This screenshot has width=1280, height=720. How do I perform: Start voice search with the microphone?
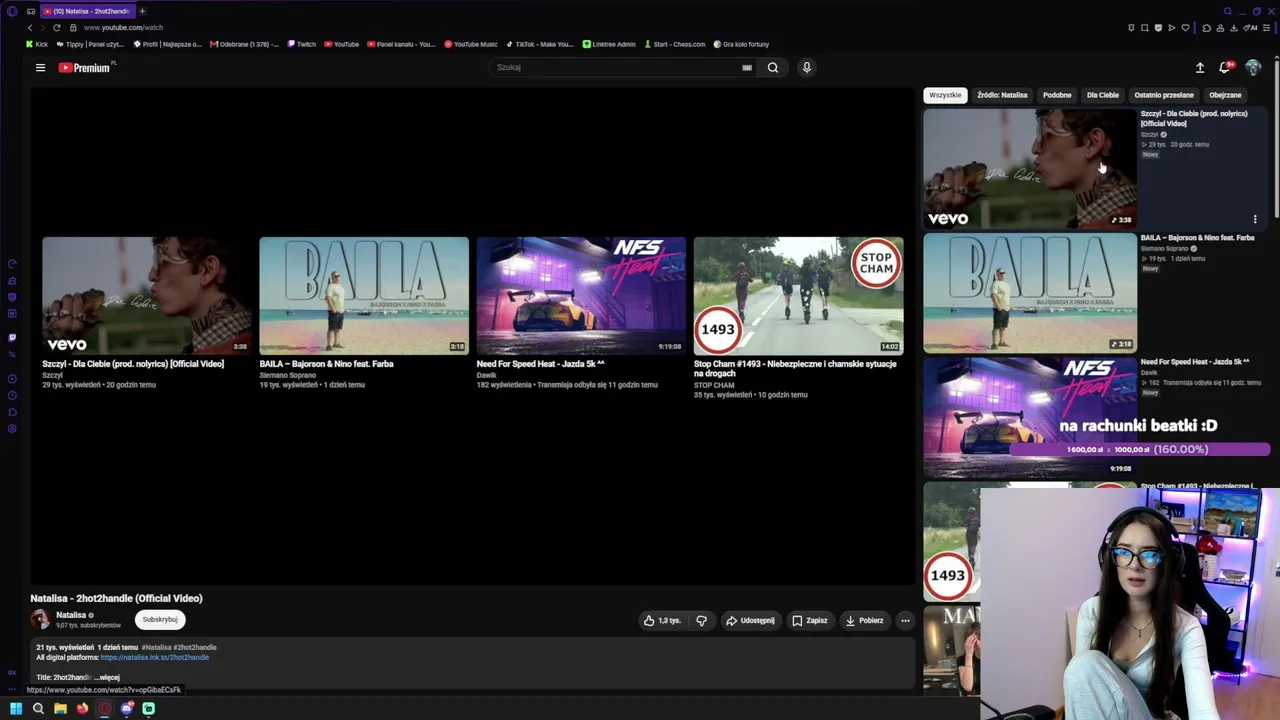(x=807, y=68)
